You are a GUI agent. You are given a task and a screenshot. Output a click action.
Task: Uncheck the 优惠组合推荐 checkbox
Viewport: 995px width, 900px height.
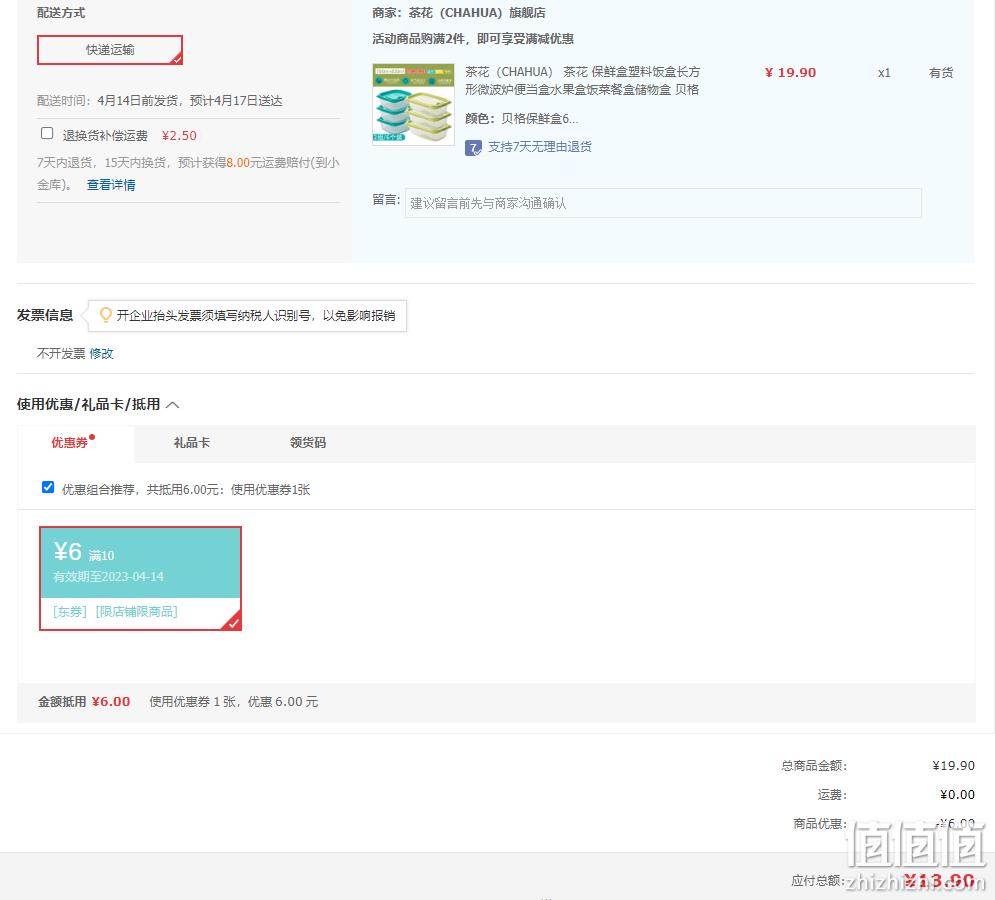(48, 487)
